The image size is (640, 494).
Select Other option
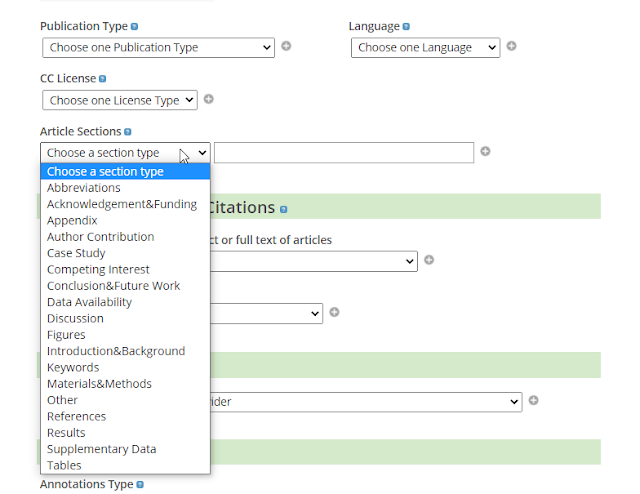point(125,400)
